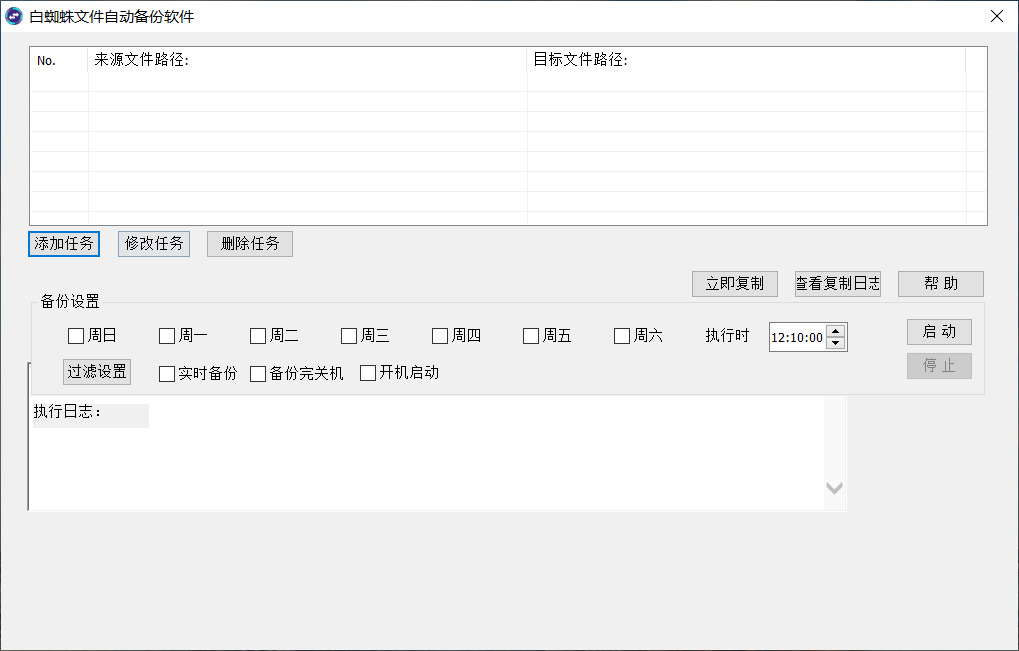Click the down arrow on the log scrollbar
The height and width of the screenshot is (651, 1019).
coord(834,489)
